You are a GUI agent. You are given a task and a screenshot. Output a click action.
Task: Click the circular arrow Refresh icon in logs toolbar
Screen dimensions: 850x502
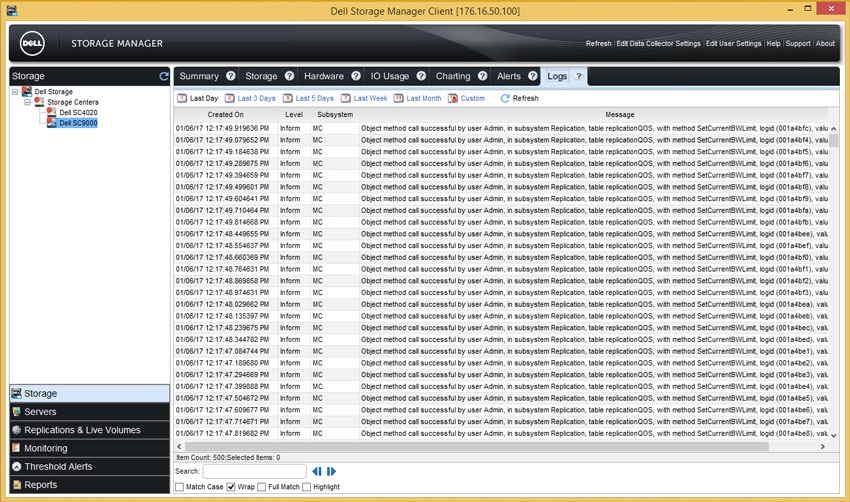(x=505, y=98)
